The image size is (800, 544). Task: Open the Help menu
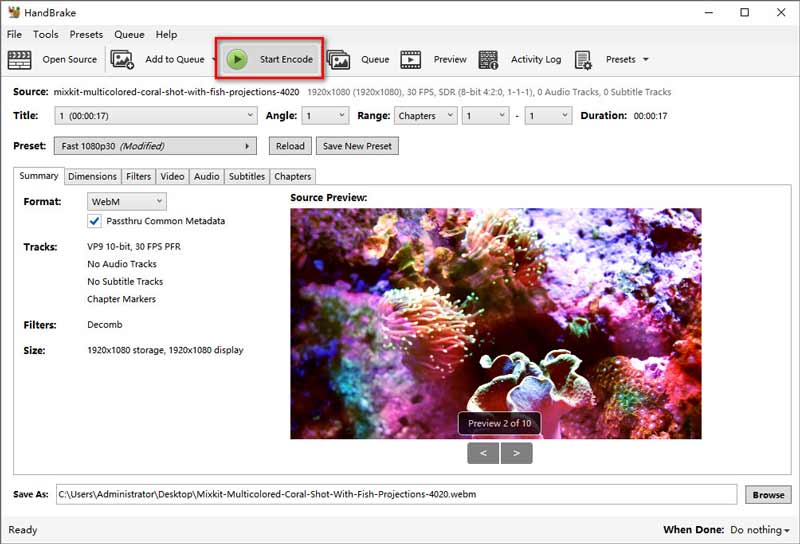click(x=166, y=35)
